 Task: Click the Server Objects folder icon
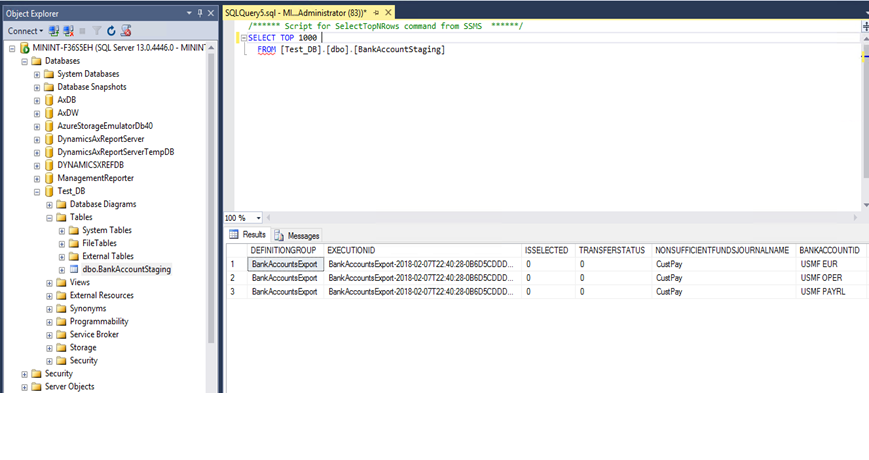click(37, 386)
